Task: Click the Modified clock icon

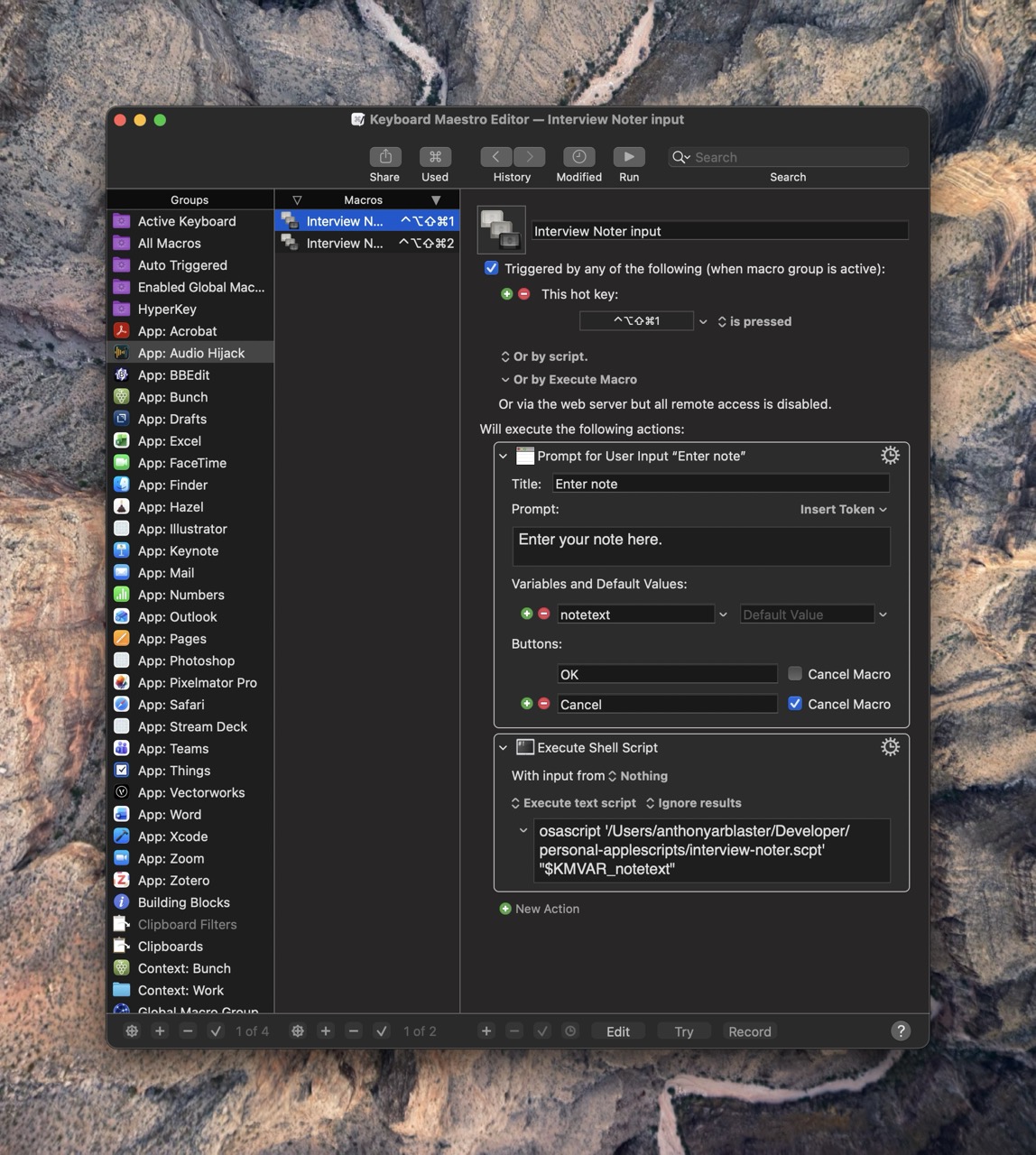Action: (578, 156)
